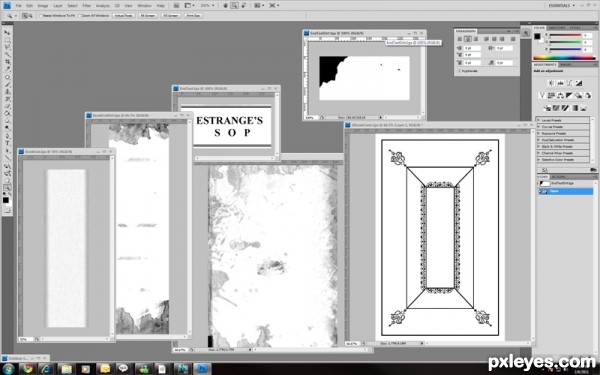Switch to the Actions tab
Screen dimensions: 600x375
click(x=558, y=177)
